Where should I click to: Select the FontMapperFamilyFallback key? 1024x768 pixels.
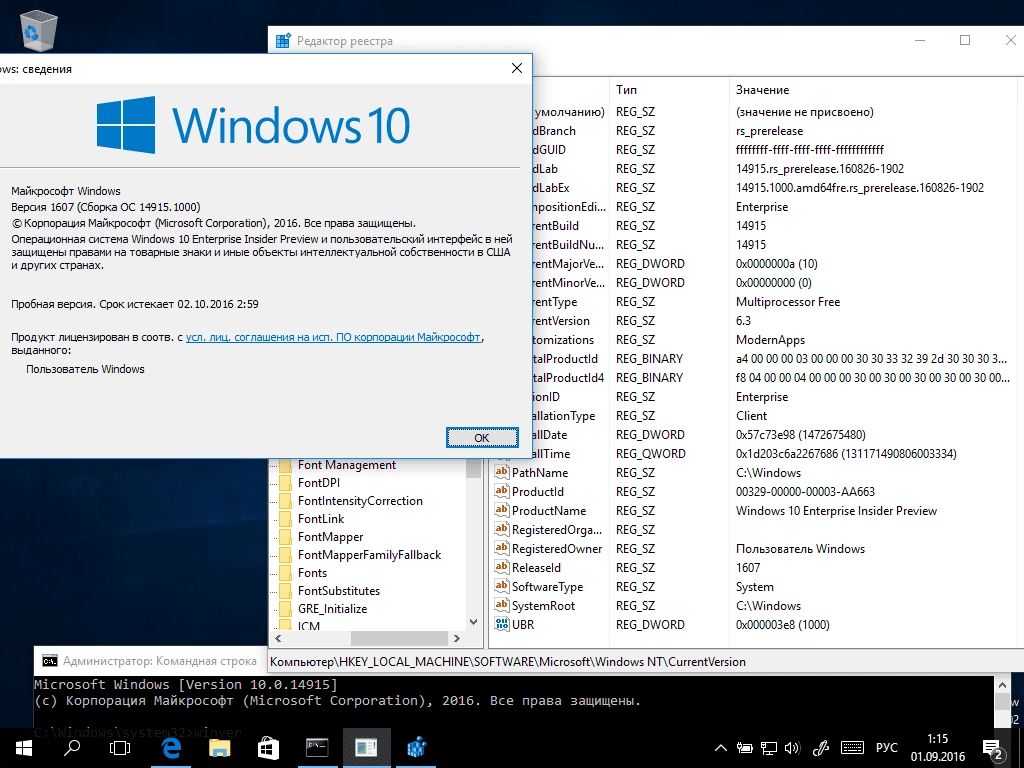coord(370,554)
